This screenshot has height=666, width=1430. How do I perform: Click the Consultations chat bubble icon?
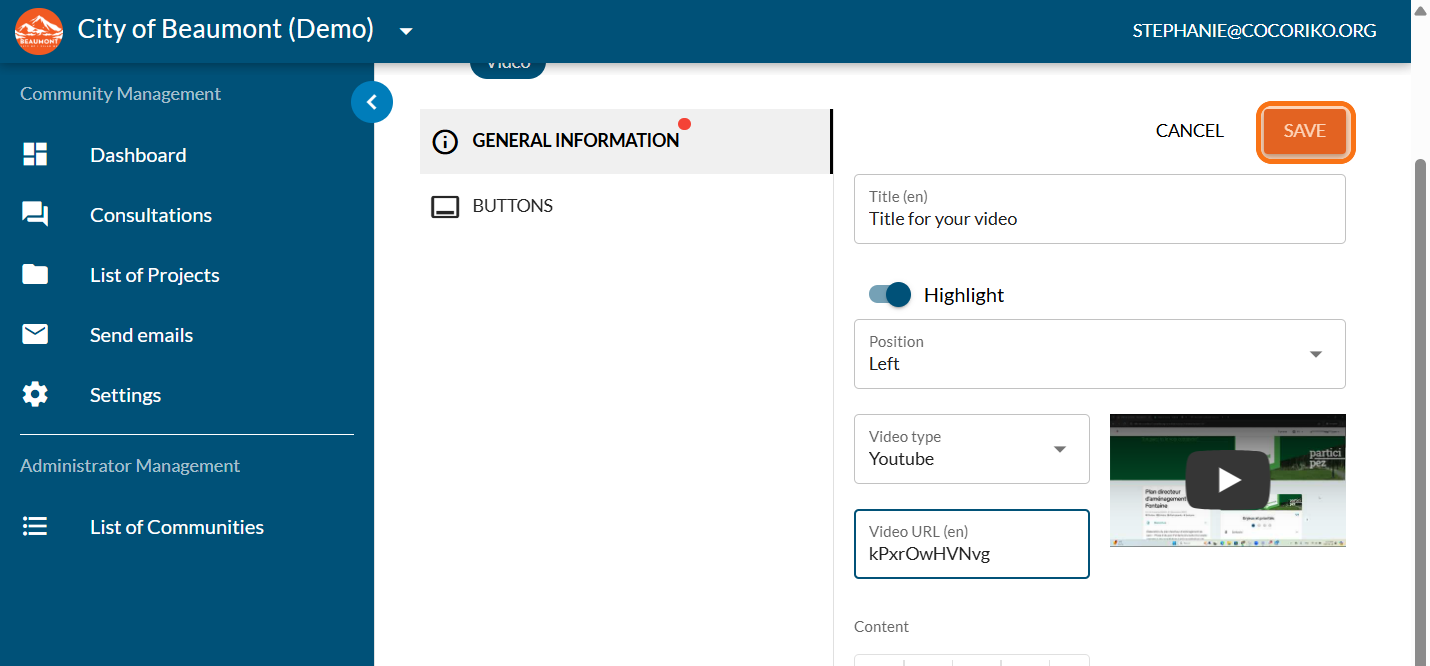click(x=35, y=215)
